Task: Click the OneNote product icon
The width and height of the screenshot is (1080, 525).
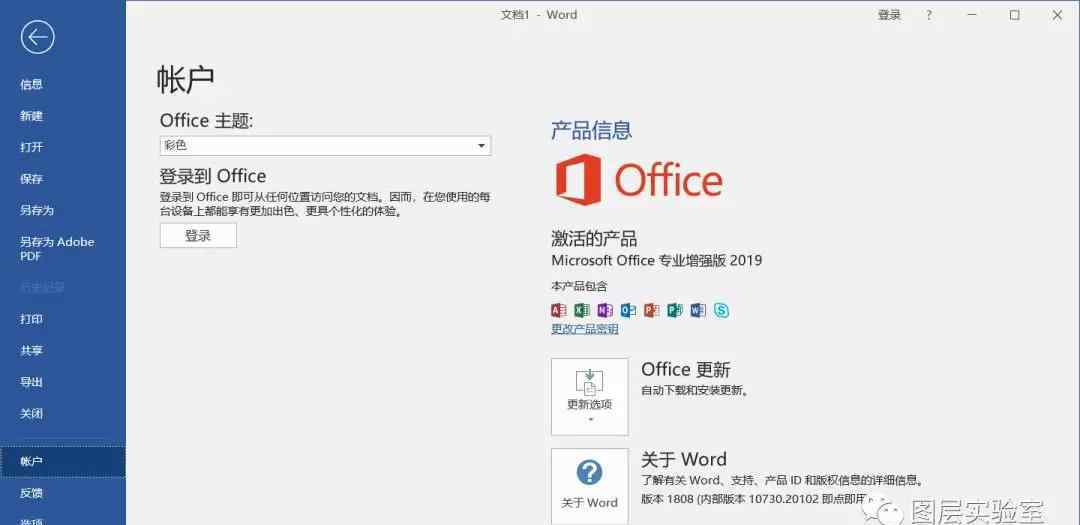Action: pyautogui.click(x=605, y=310)
